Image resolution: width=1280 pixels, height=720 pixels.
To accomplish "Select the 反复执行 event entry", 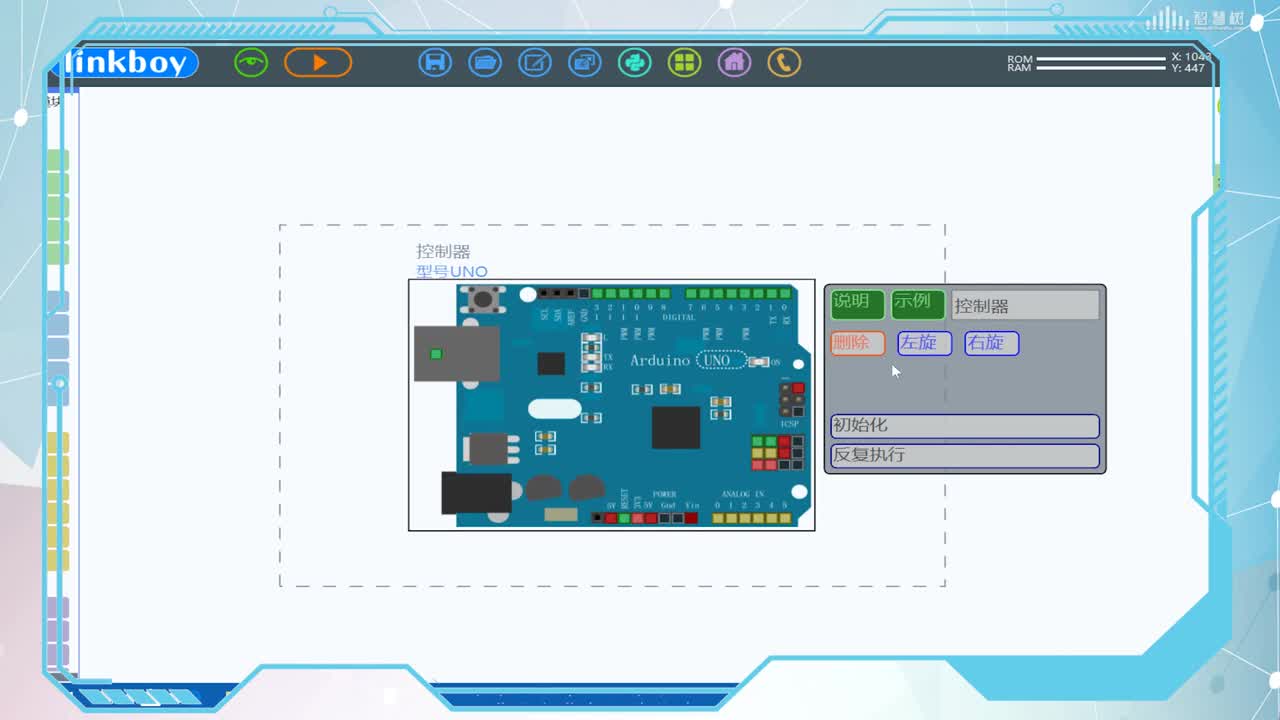I will pyautogui.click(x=965, y=455).
